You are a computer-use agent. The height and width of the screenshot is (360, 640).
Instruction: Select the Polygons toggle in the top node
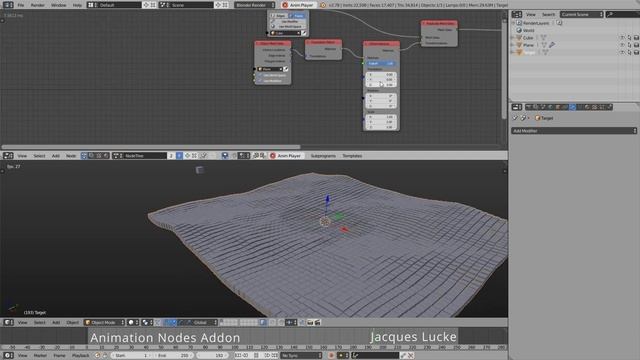[297, 16]
